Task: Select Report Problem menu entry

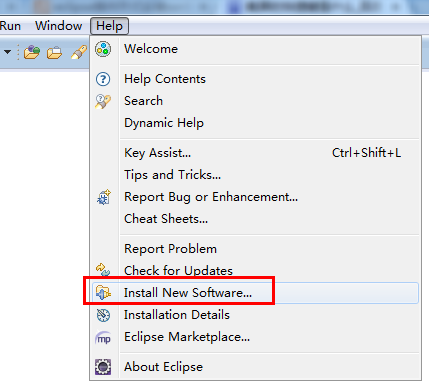Action: 255,249
